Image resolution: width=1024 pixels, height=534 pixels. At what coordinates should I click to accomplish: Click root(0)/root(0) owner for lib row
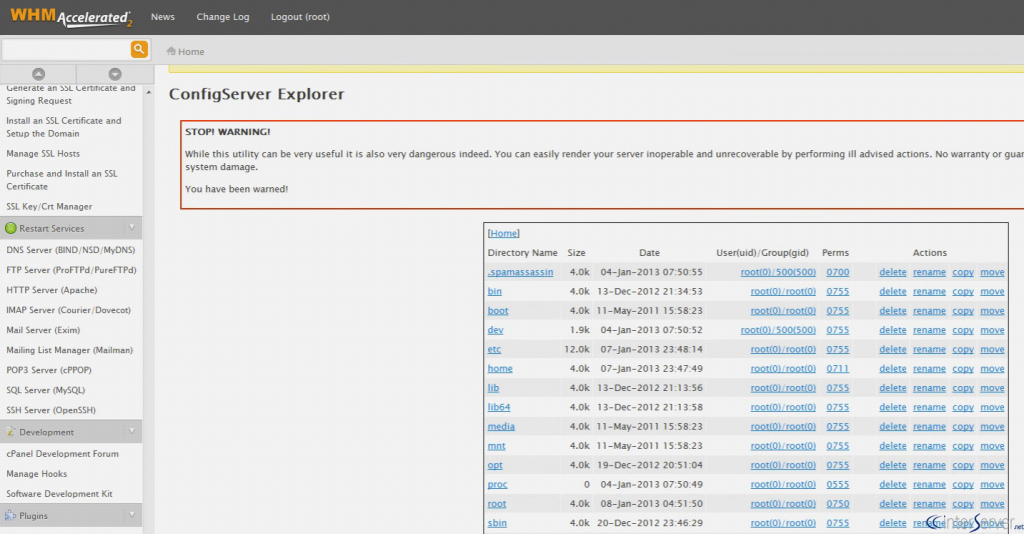click(783, 388)
